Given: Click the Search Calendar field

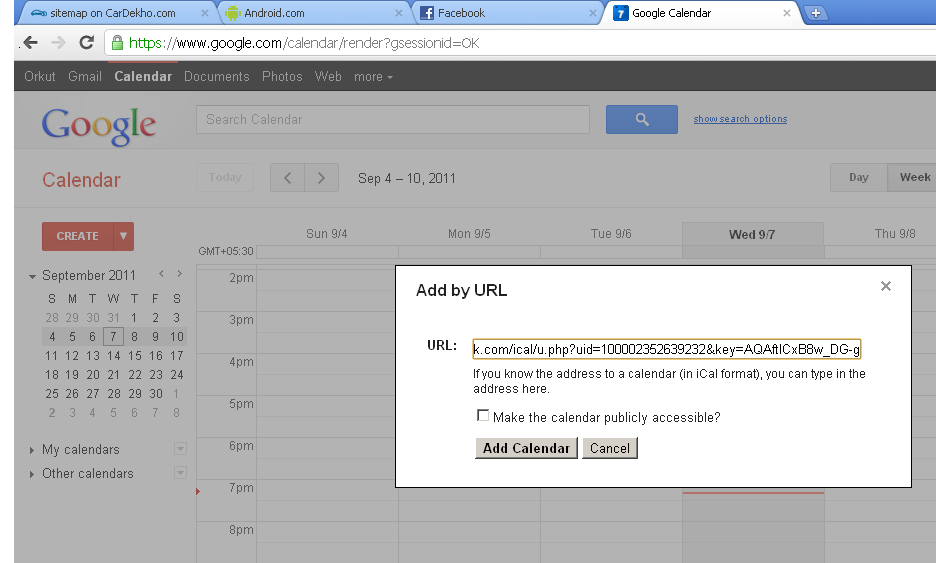Looking at the screenshot, I should click(x=393, y=119).
